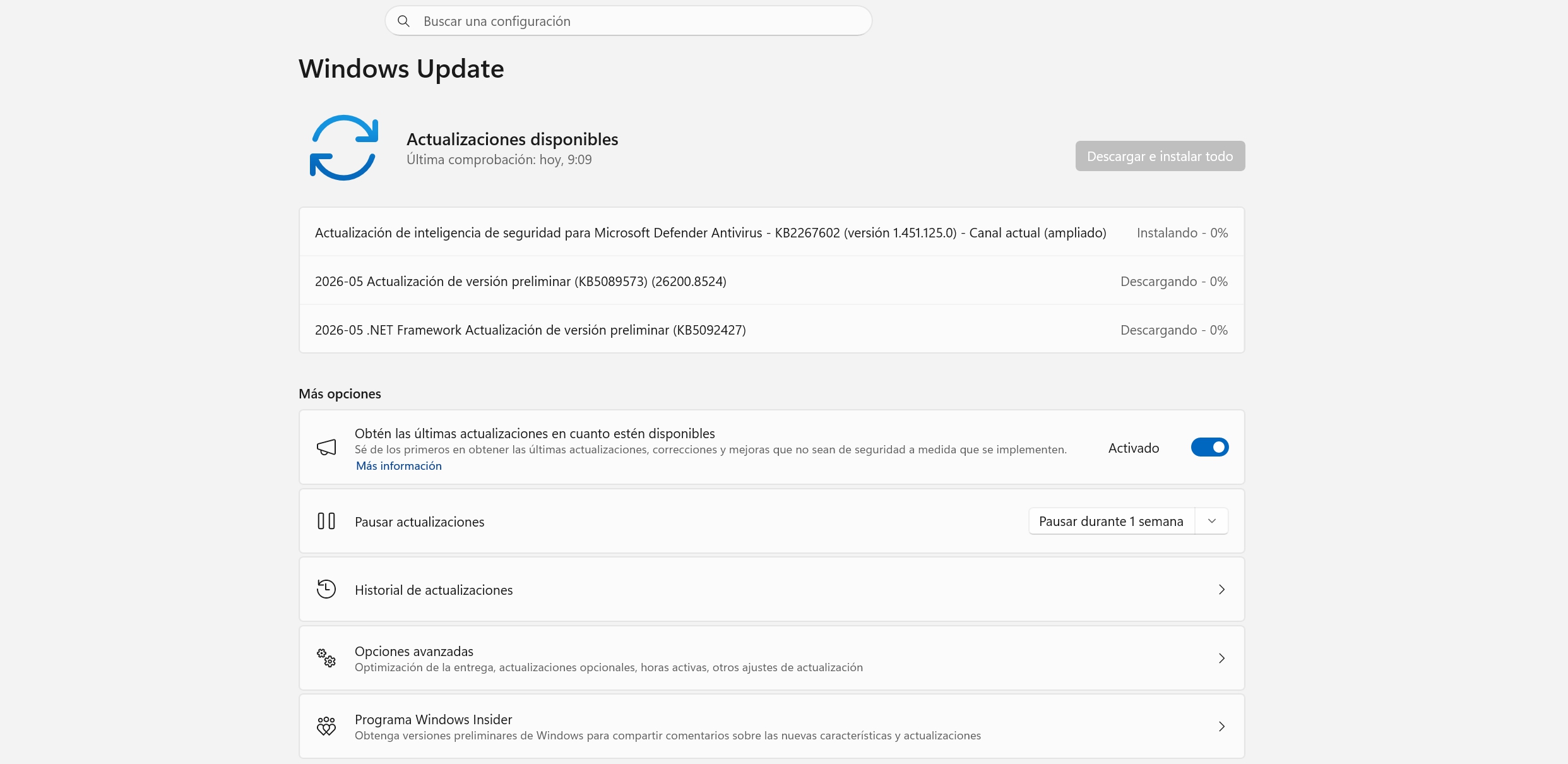Image resolution: width=1568 pixels, height=764 pixels.
Task: Click the search magnifier icon
Action: (403, 21)
